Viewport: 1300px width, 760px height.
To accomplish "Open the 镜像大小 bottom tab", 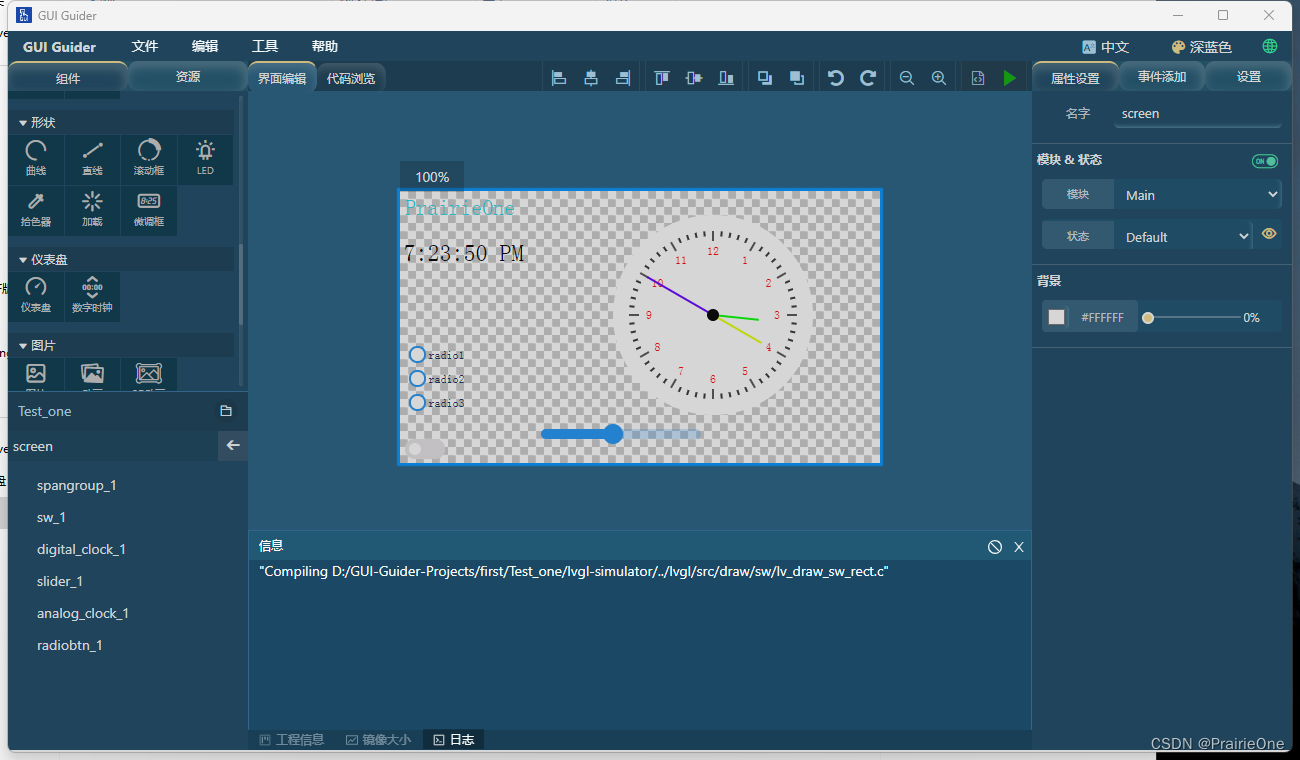I will (378, 740).
